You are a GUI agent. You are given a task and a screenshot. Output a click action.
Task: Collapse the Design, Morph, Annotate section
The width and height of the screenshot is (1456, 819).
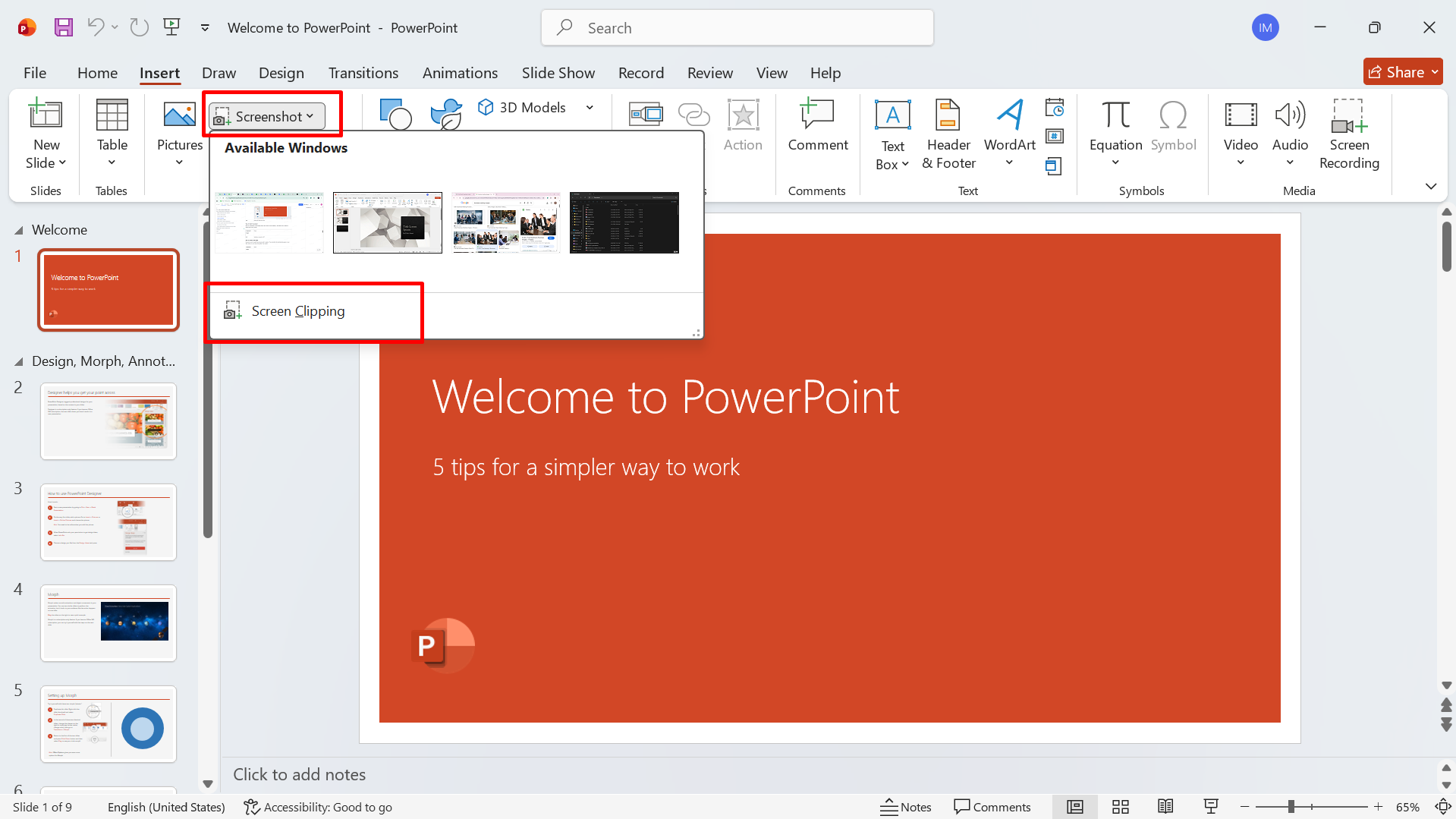click(19, 361)
